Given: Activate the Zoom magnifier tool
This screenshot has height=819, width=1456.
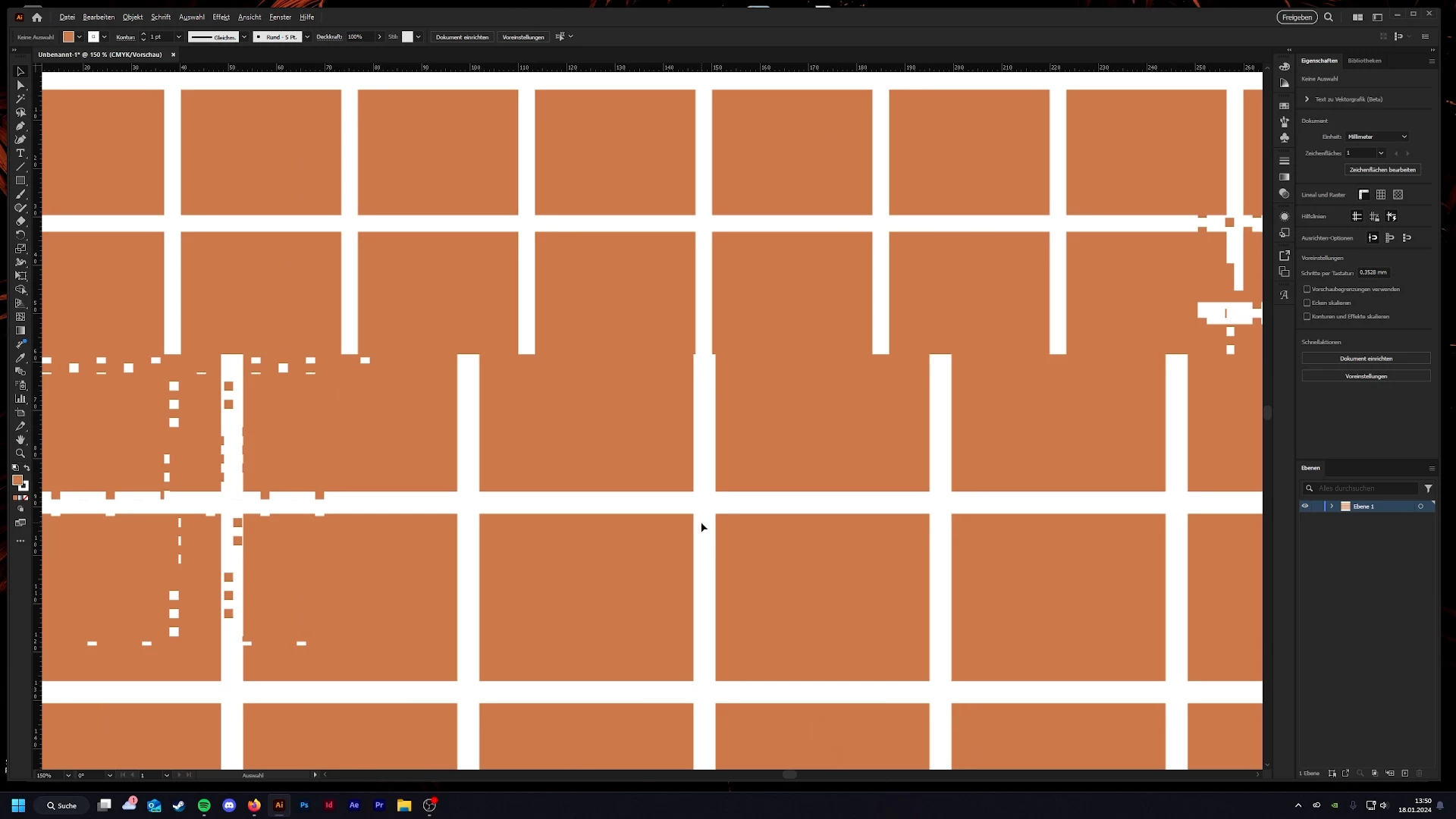Looking at the screenshot, I should pos(20,453).
